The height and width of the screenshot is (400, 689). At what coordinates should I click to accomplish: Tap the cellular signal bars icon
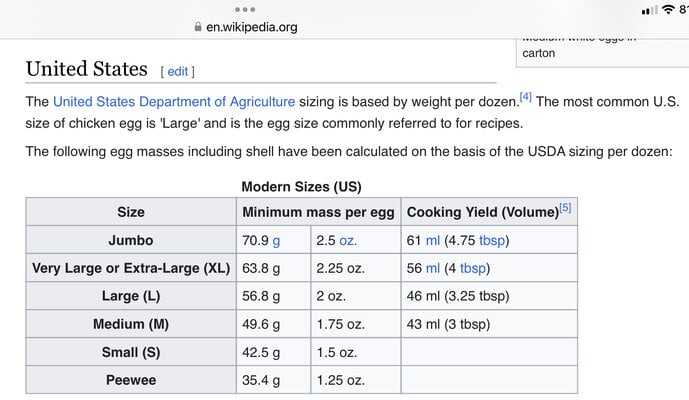(x=649, y=10)
